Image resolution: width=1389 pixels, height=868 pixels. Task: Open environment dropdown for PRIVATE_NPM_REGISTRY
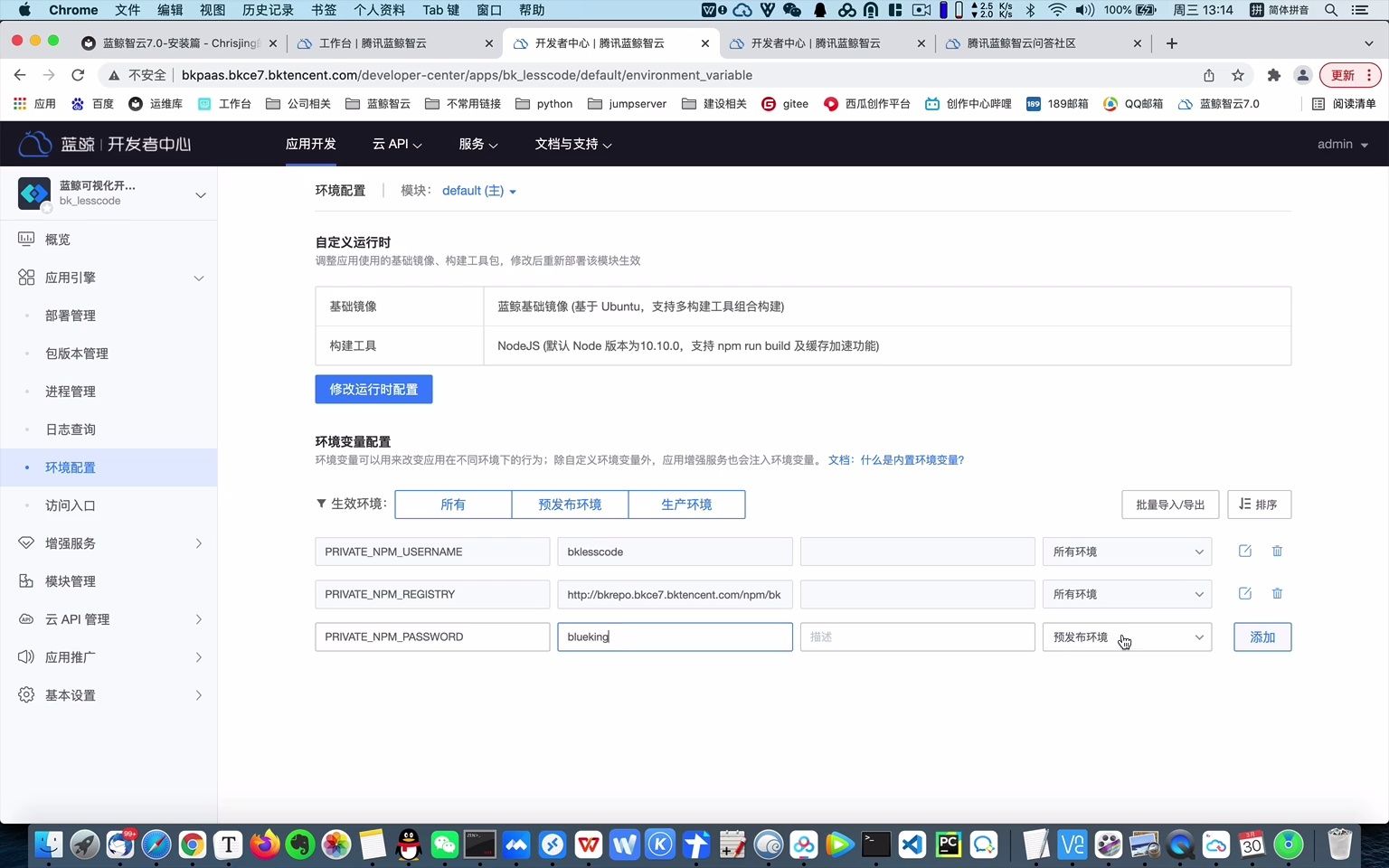click(x=1127, y=594)
